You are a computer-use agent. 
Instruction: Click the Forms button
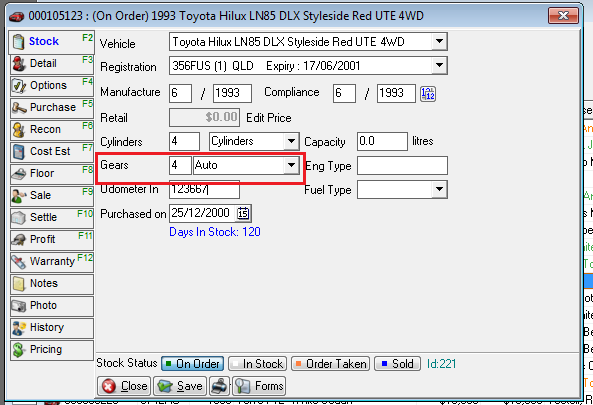click(x=259, y=386)
